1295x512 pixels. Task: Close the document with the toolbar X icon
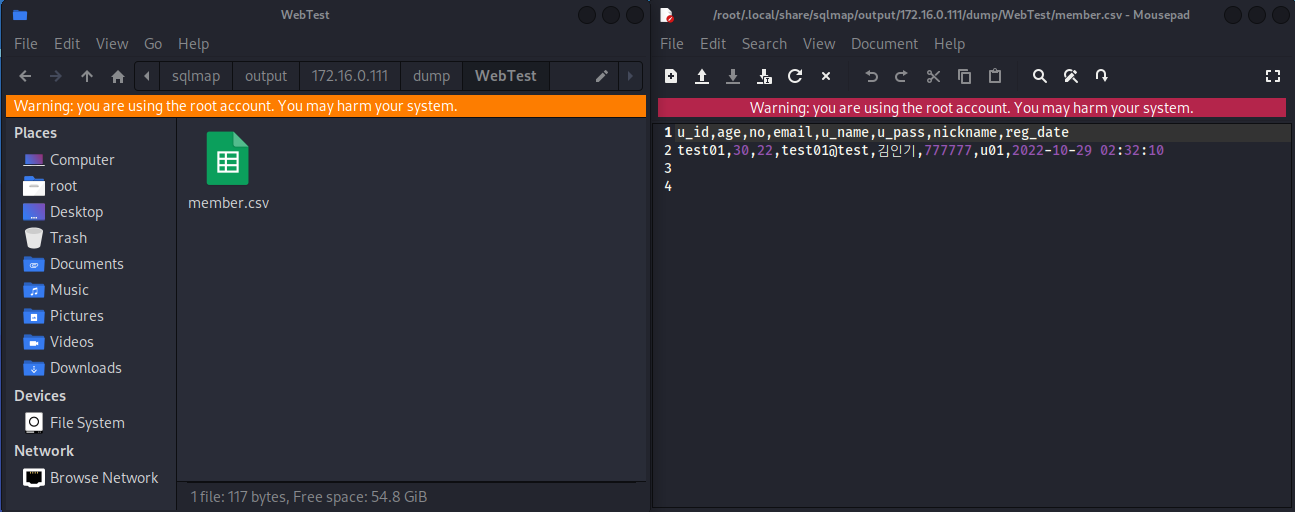(826, 76)
